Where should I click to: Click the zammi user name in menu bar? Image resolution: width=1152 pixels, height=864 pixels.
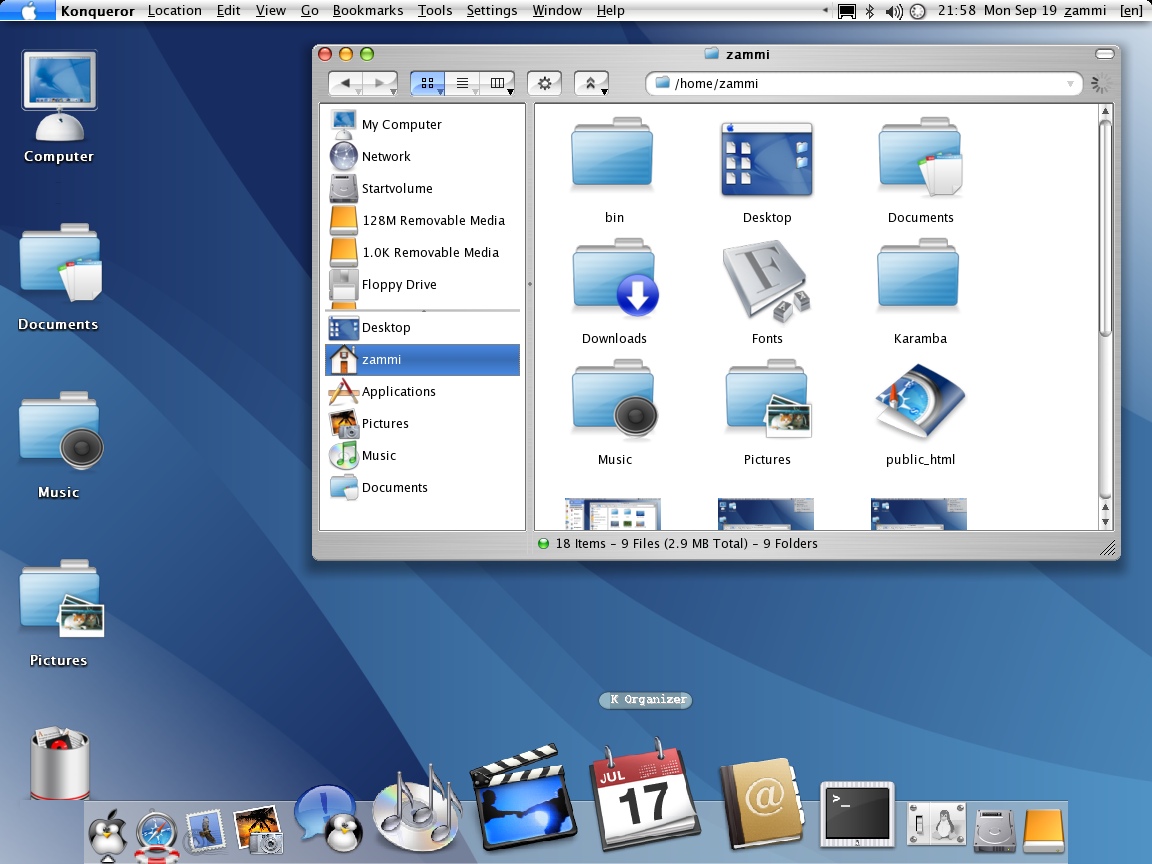click(1085, 10)
